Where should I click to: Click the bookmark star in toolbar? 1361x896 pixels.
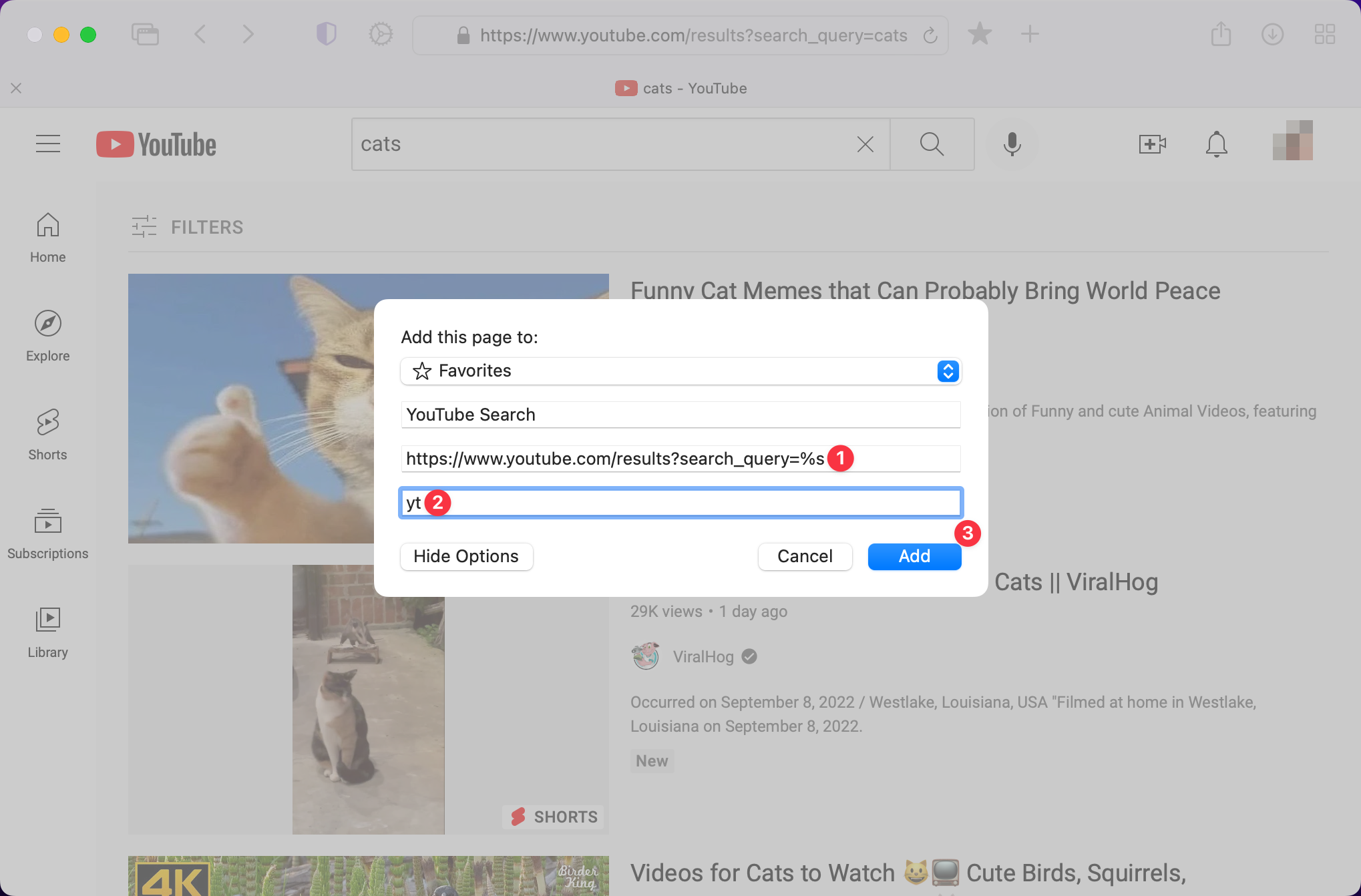(979, 34)
